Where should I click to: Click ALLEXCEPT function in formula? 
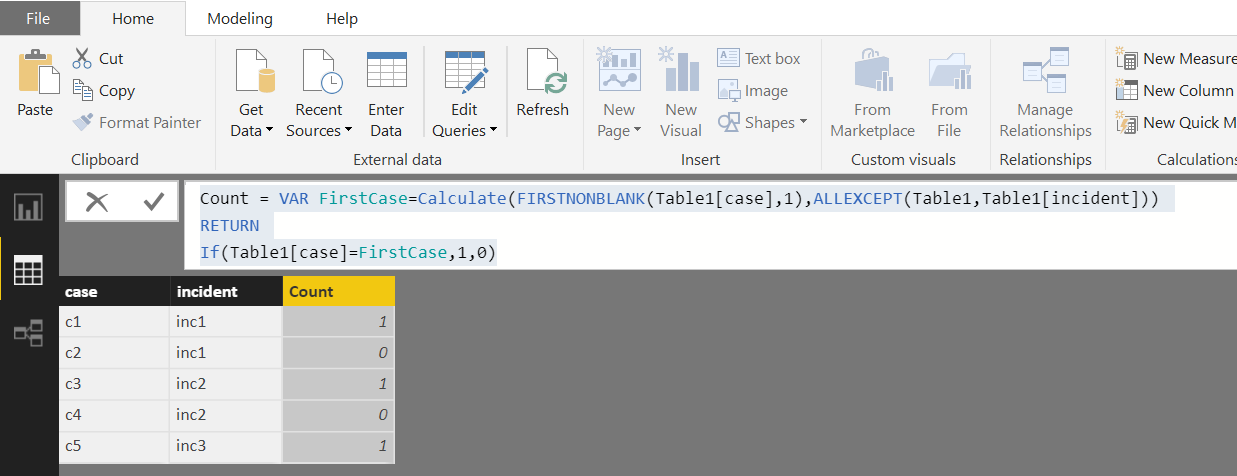pos(857,199)
